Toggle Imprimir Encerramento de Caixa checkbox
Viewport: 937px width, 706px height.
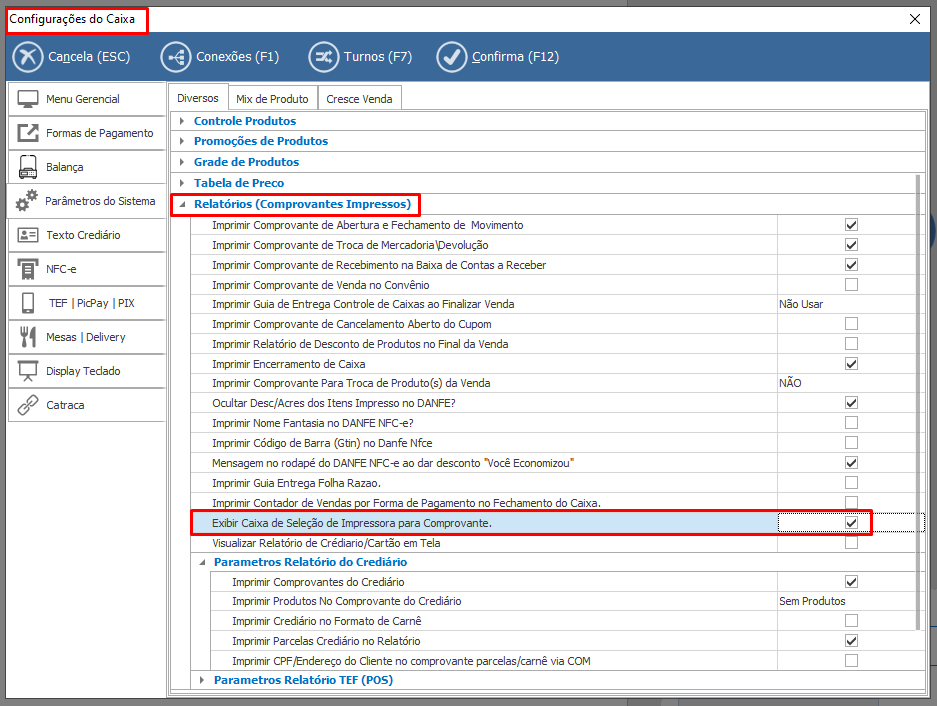(x=851, y=364)
